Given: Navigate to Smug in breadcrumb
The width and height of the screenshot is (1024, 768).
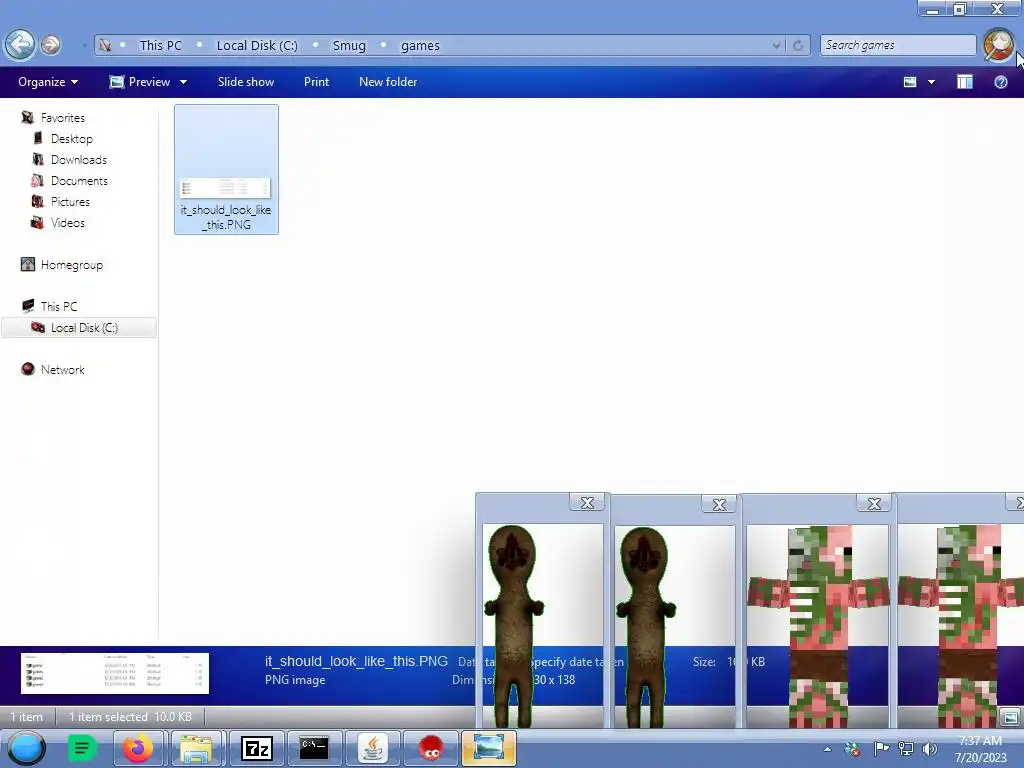Looking at the screenshot, I should 349,45.
